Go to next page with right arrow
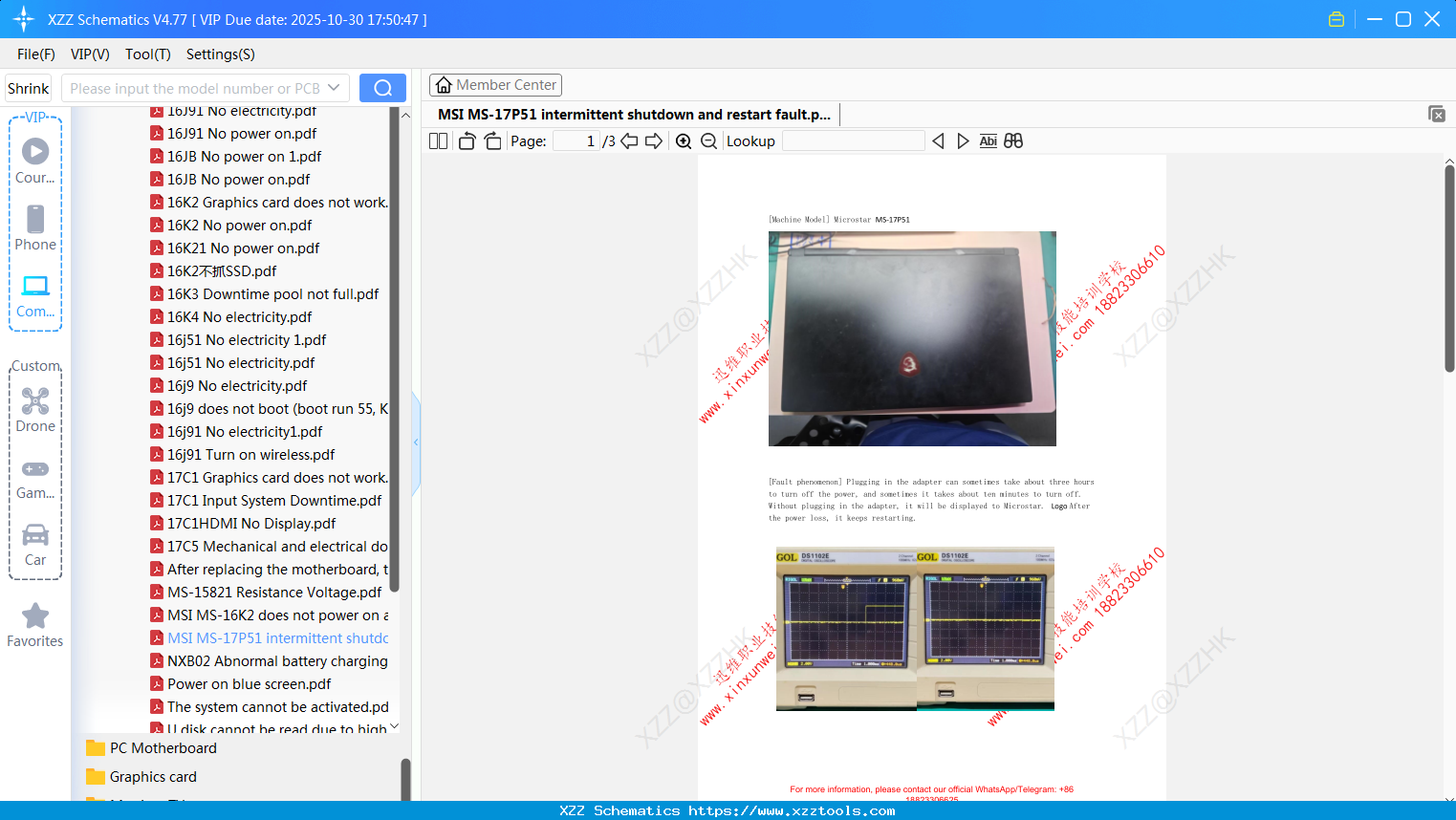Image resolution: width=1456 pixels, height=820 pixels. pos(654,141)
